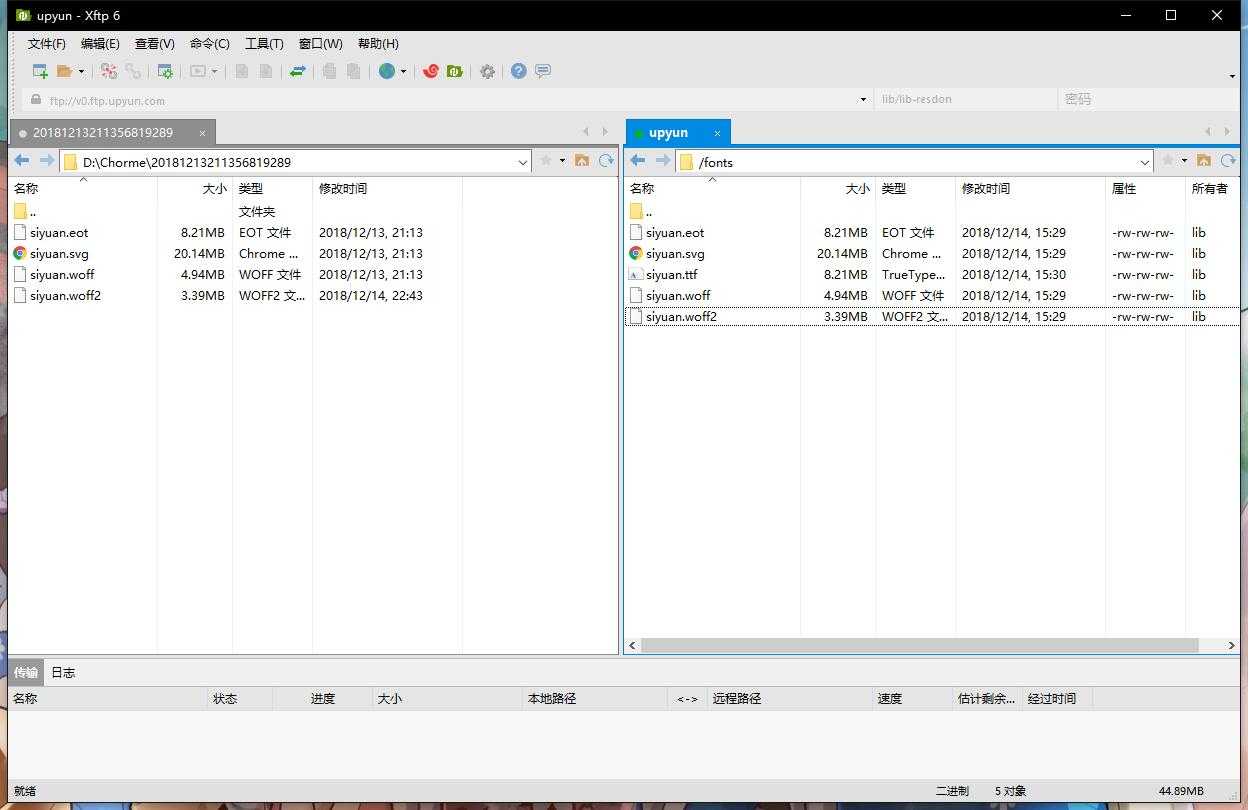
Task: Refresh the remote /fonts pane
Action: 1228,161
